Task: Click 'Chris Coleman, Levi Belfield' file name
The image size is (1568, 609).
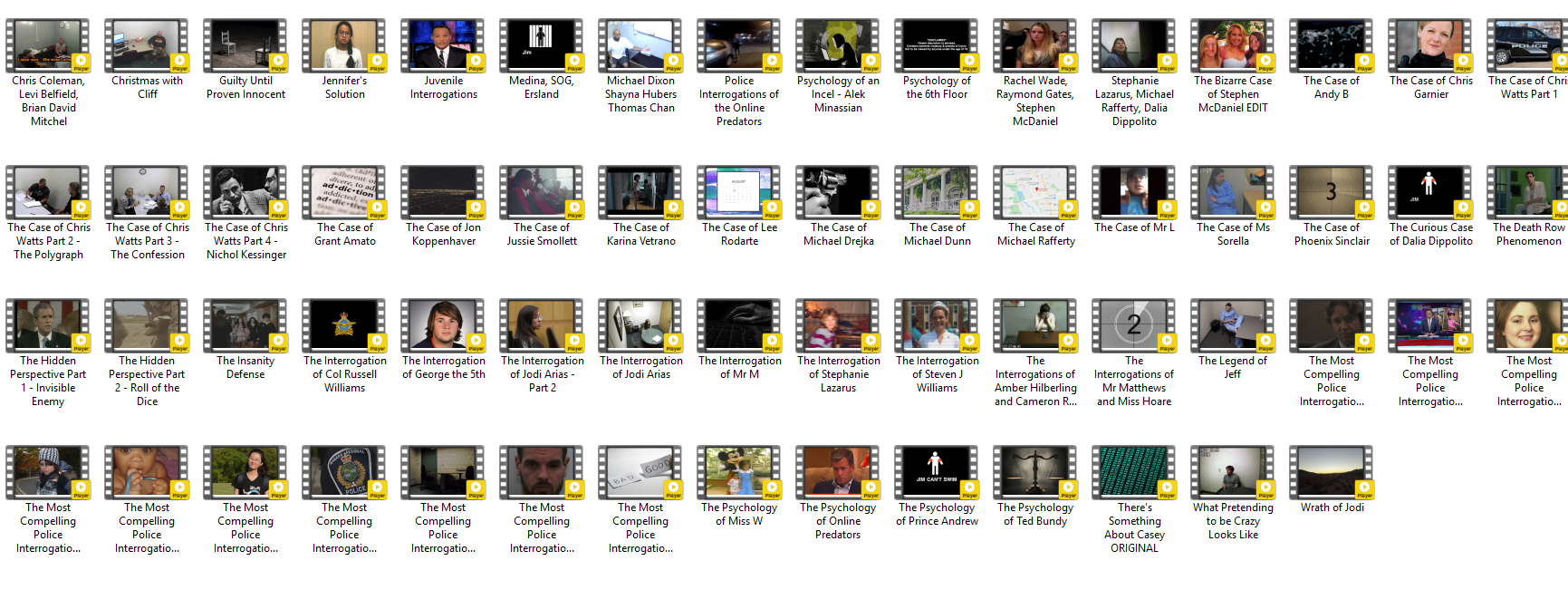Action: tap(48, 101)
